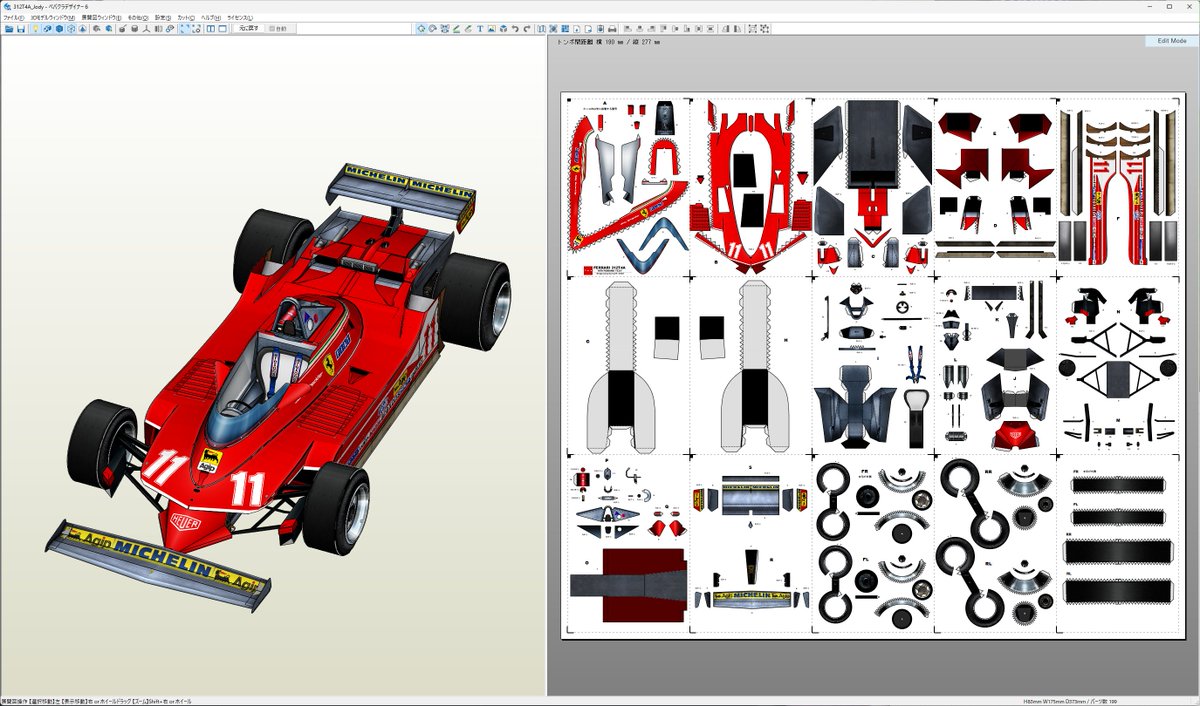
Task: Open the 展開図ウィンドウ(E) menu
Action: pyautogui.click(x=101, y=18)
